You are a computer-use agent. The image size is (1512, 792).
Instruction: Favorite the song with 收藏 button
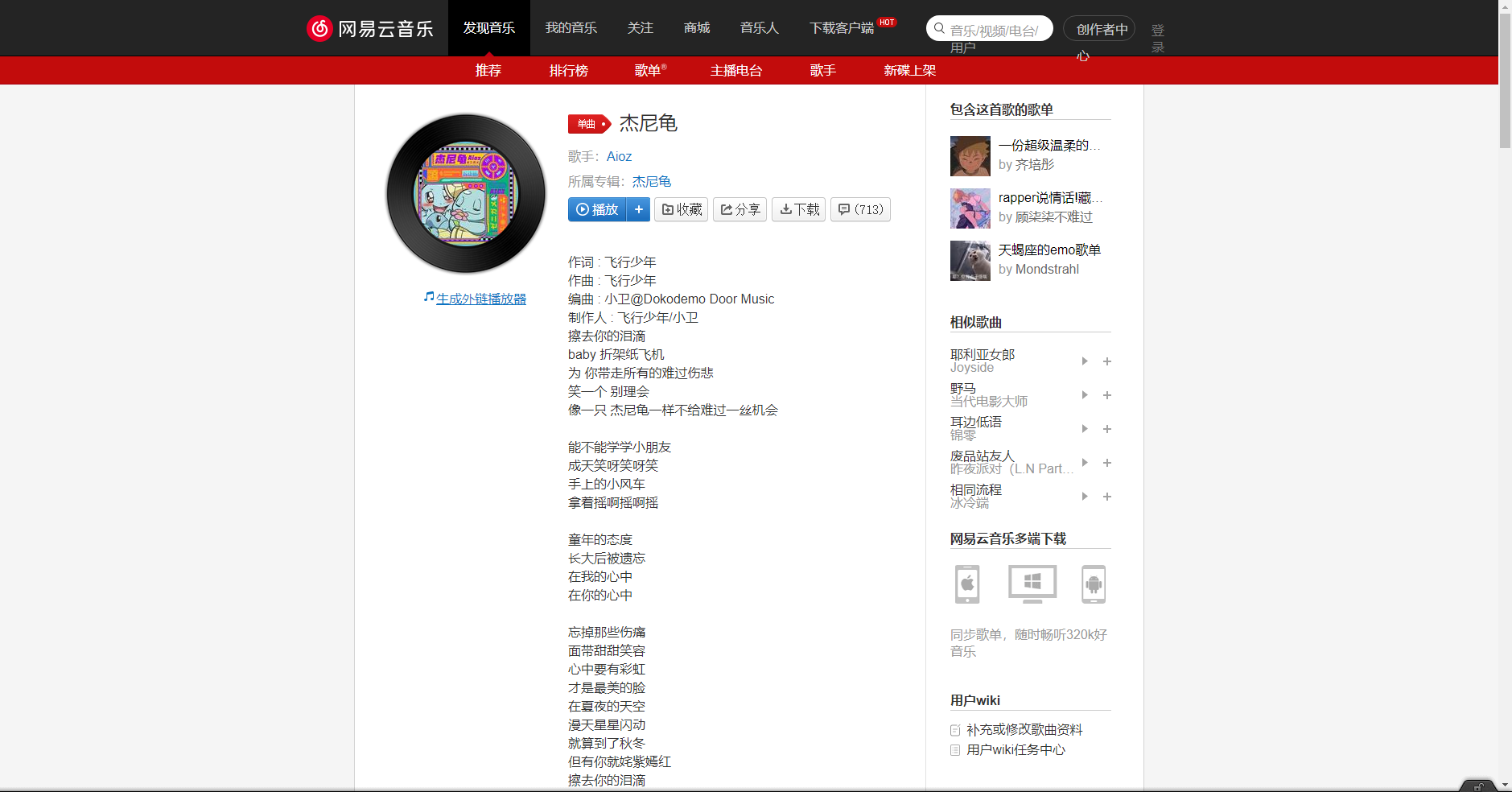click(682, 209)
